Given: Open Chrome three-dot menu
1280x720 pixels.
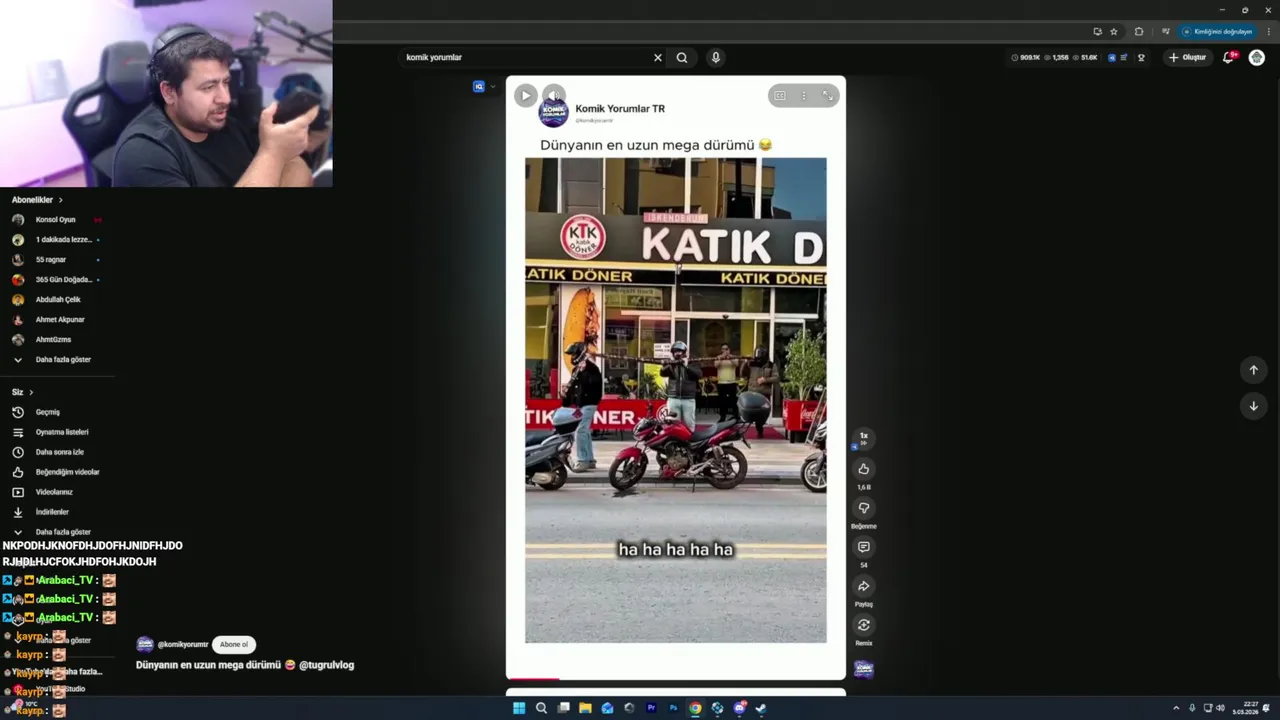Looking at the screenshot, I should click(1268, 31).
